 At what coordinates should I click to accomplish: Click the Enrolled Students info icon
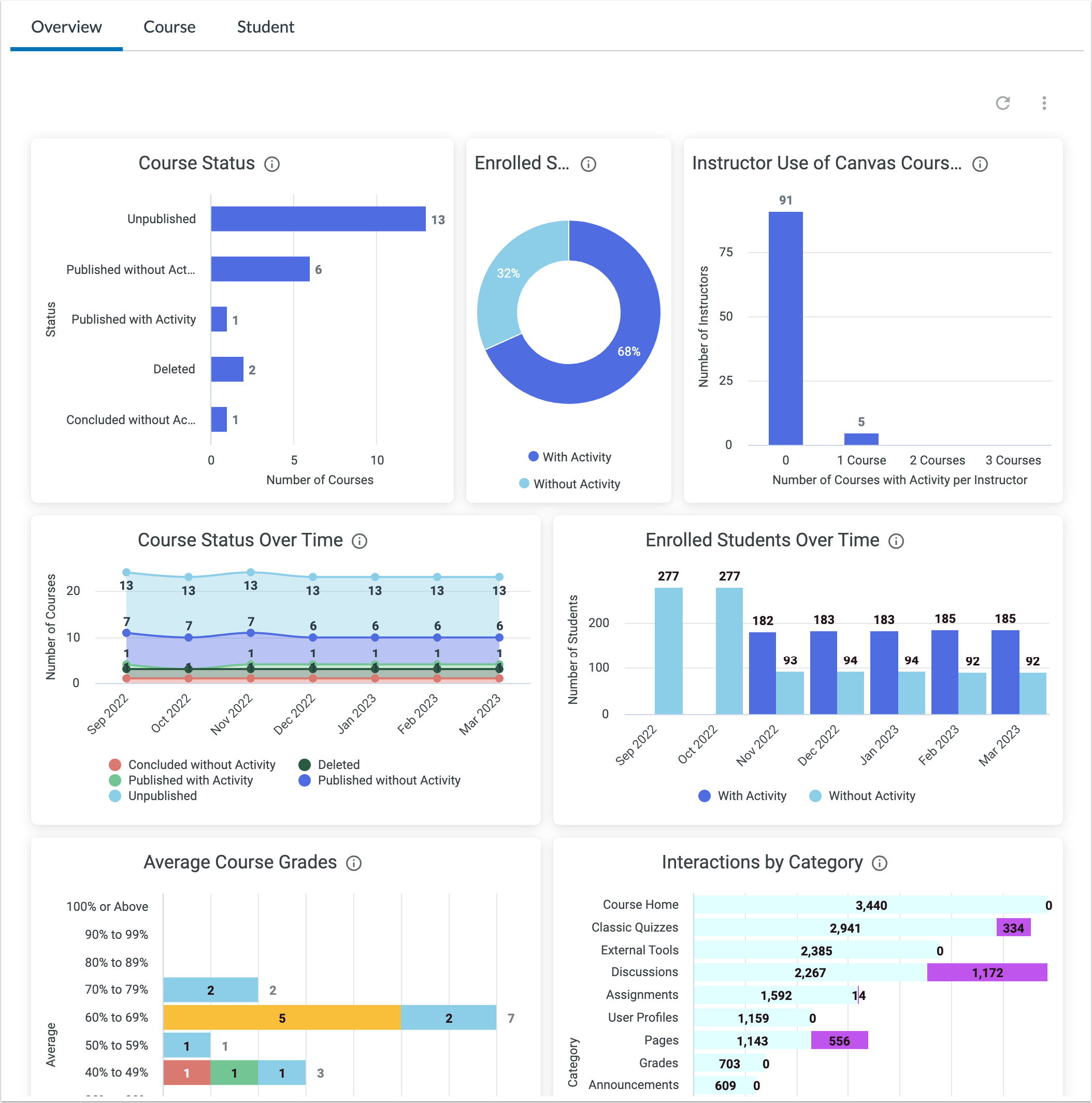coord(588,164)
